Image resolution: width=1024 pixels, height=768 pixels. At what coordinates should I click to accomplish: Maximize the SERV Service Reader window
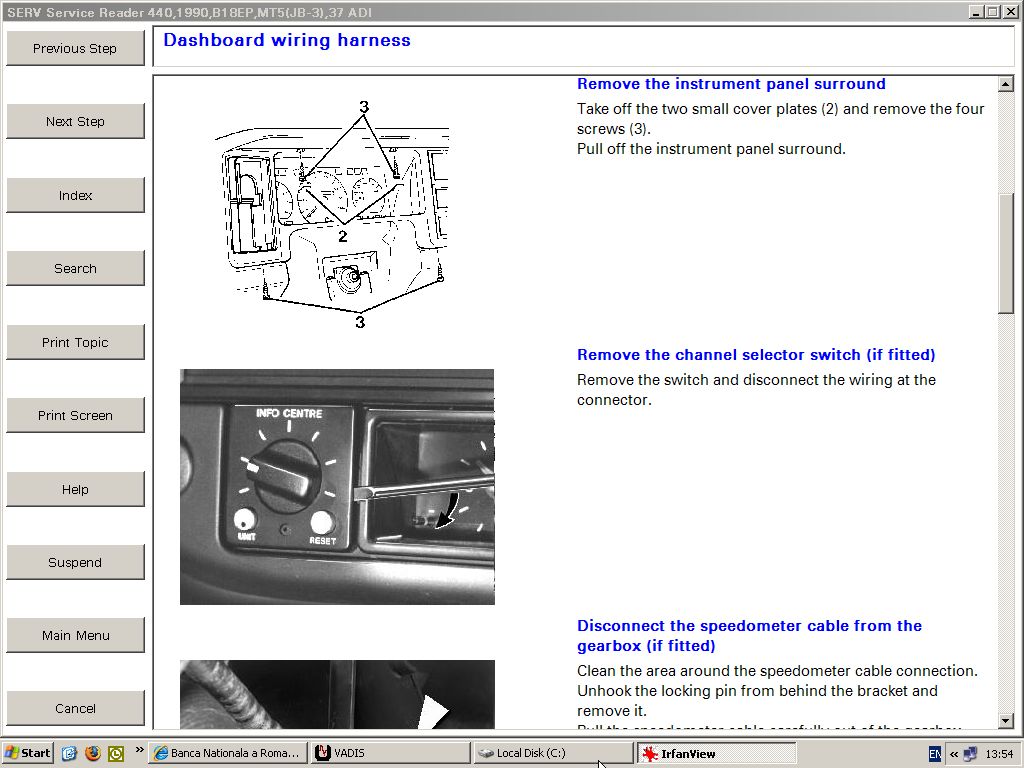[x=991, y=12]
